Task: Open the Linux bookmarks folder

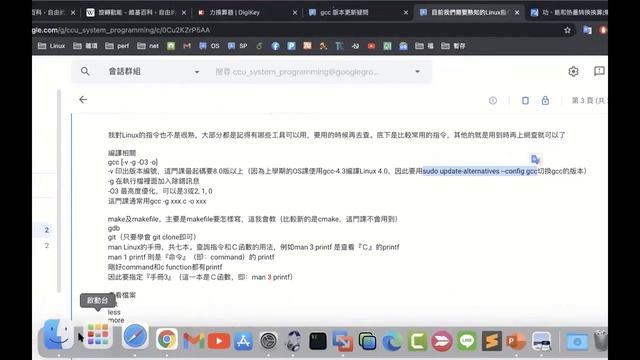Action: tap(51, 46)
